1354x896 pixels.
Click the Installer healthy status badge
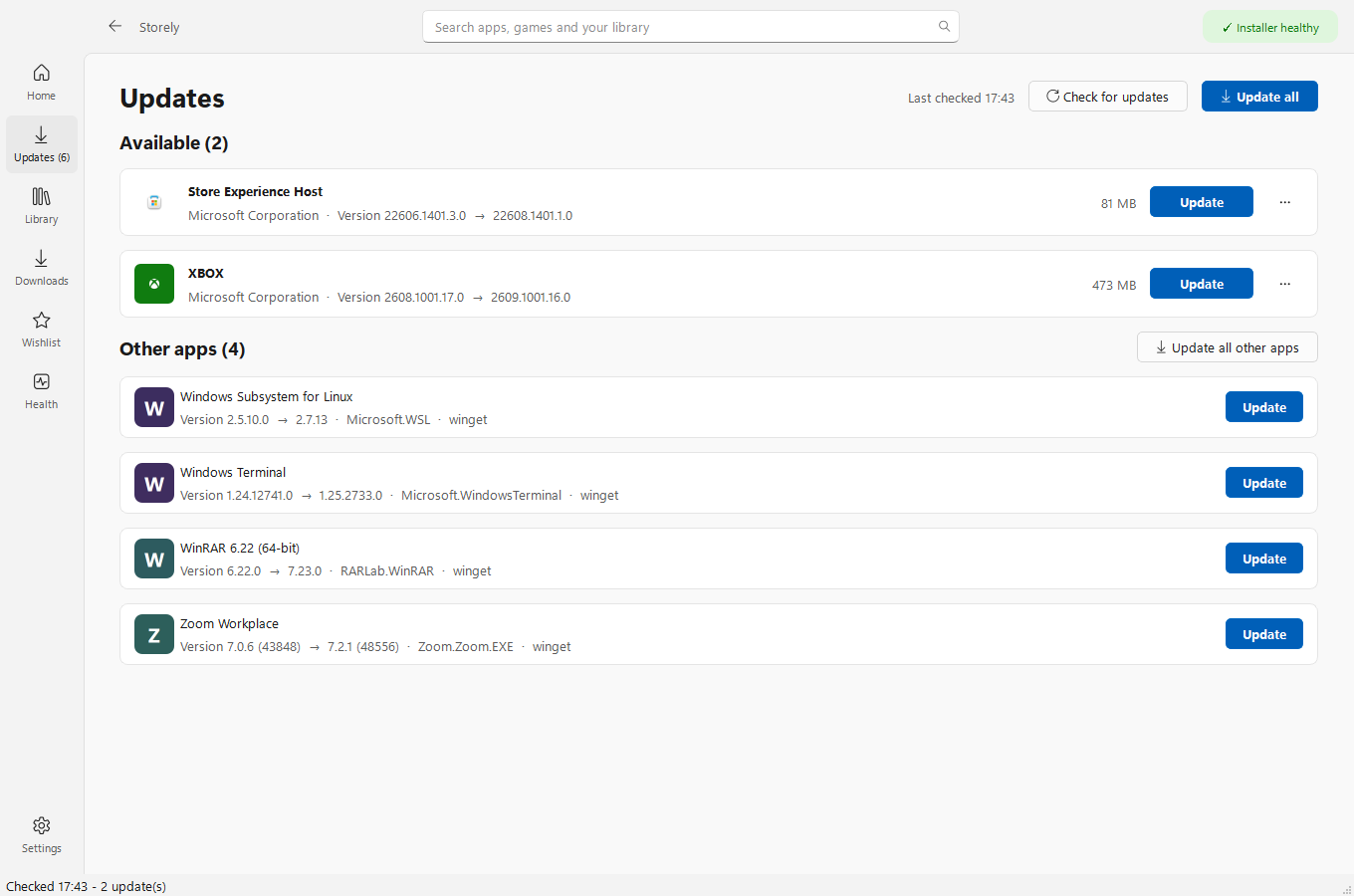(x=1270, y=27)
